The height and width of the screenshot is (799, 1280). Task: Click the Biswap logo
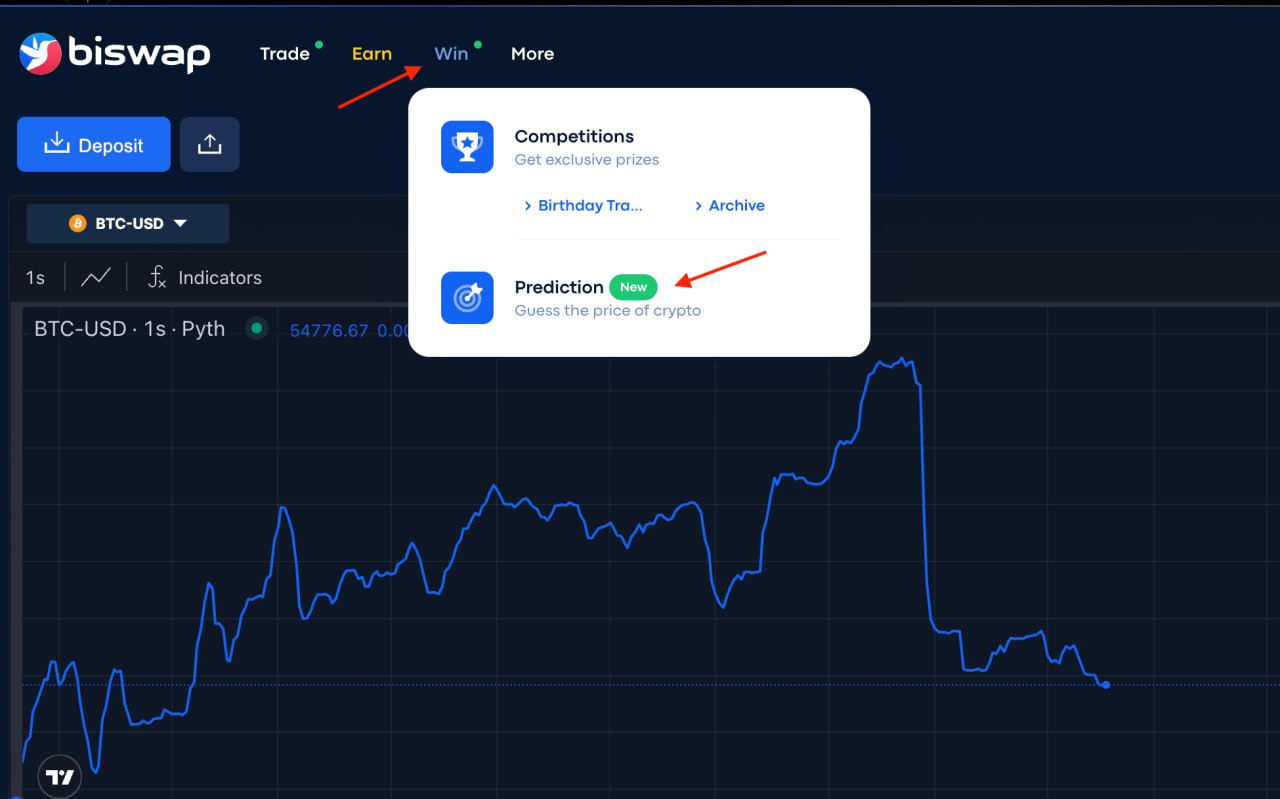tap(113, 54)
